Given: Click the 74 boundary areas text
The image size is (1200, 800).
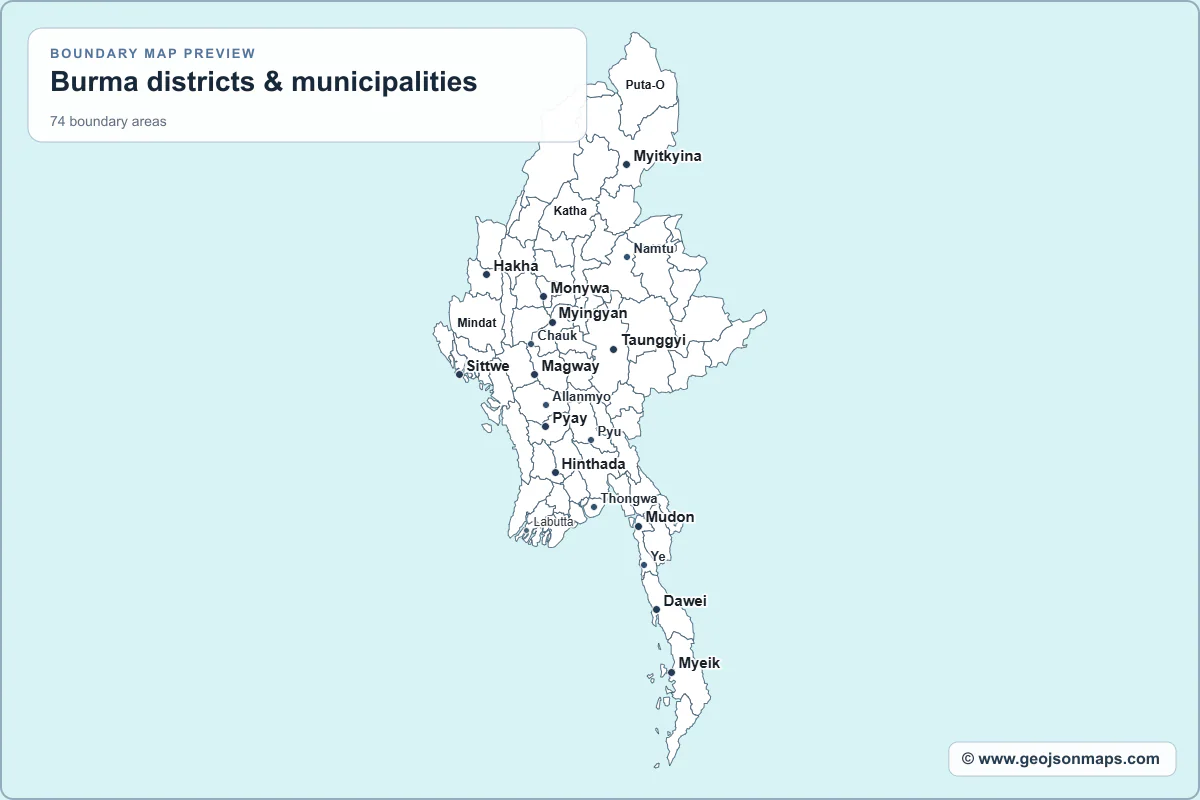Looking at the screenshot, I should 108,122.
